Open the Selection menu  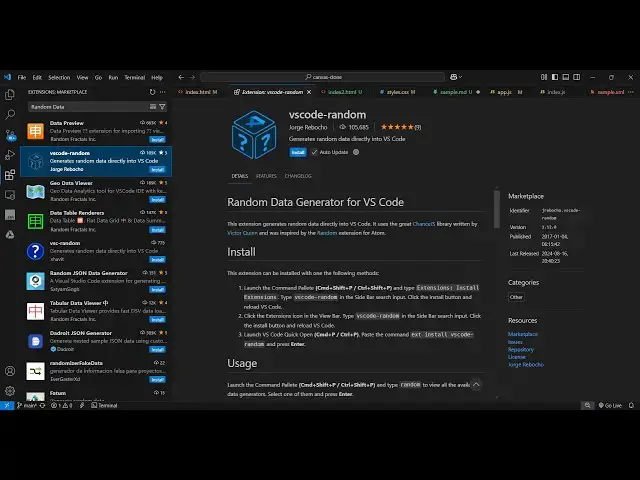59,77
